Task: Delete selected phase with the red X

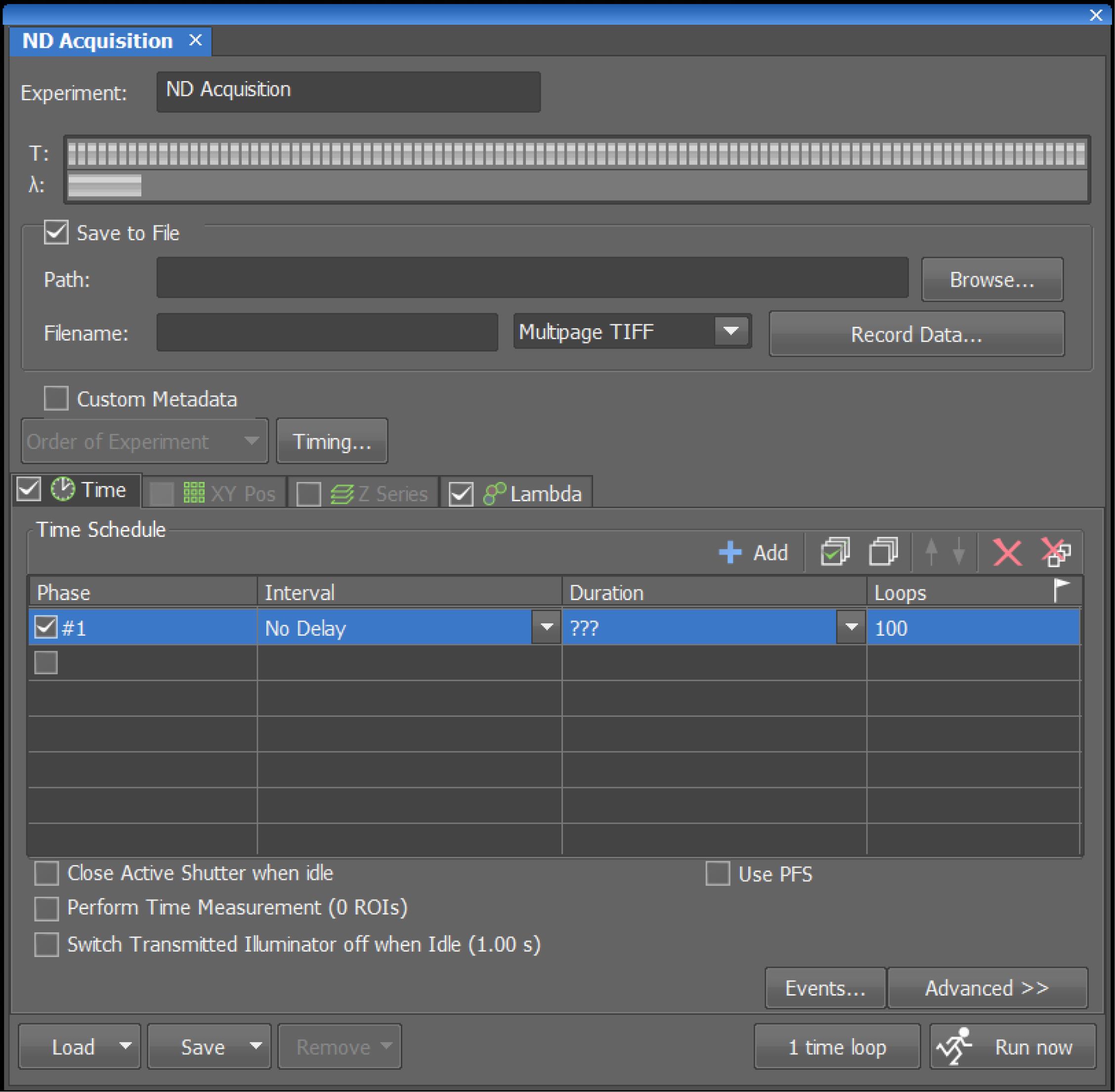Action: (1007, 552)
